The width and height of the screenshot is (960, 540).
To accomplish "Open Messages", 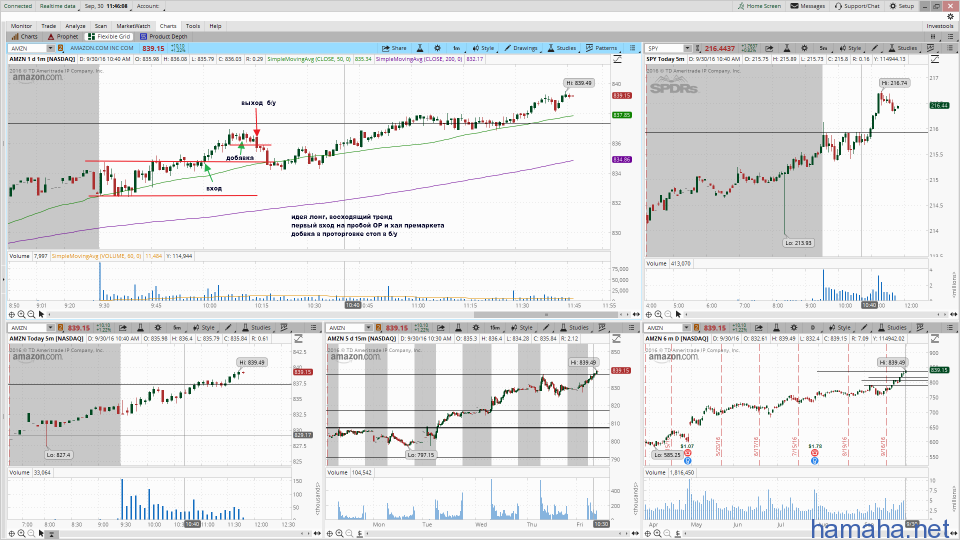I will 808,6.
